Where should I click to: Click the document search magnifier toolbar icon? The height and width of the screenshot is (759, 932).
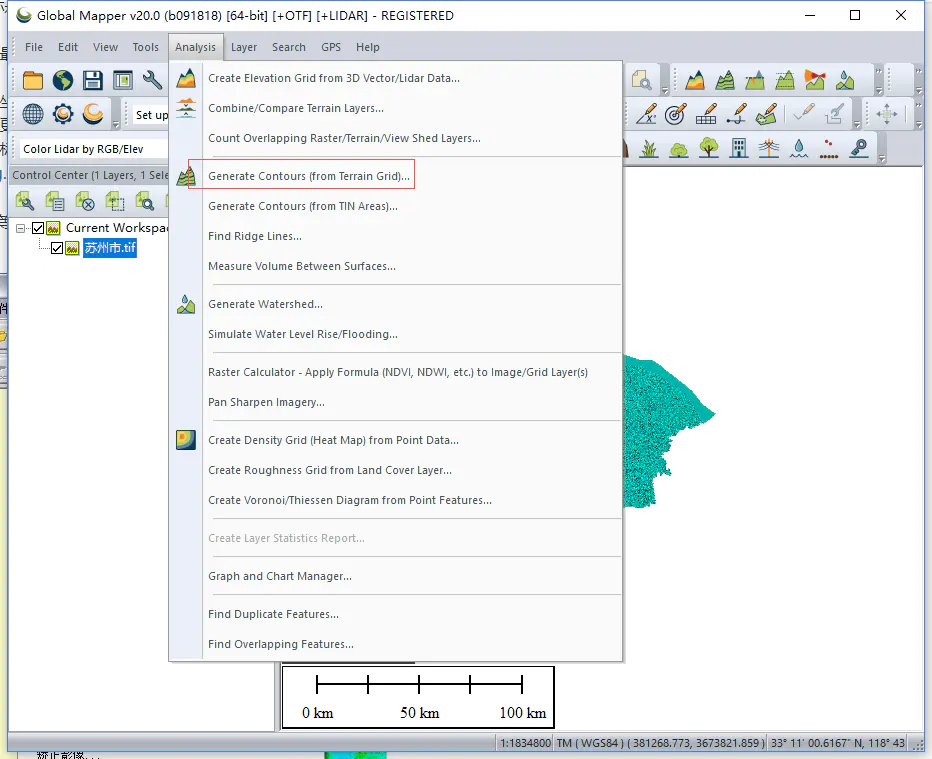pyautogui.click(x=641, y=80)
